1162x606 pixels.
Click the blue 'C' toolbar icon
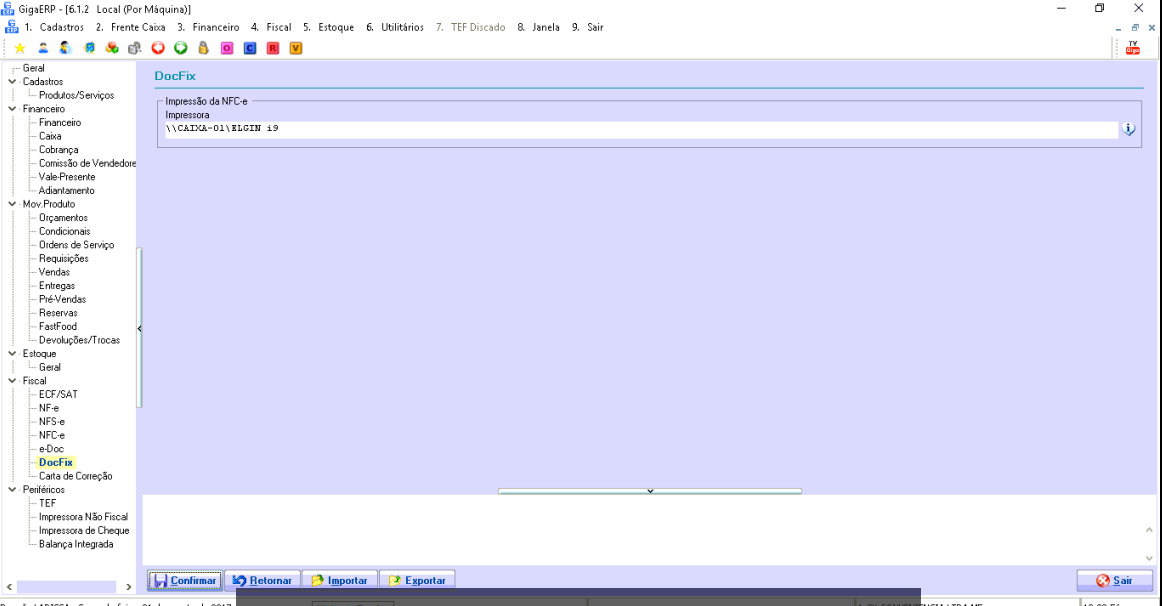(250, 48)
